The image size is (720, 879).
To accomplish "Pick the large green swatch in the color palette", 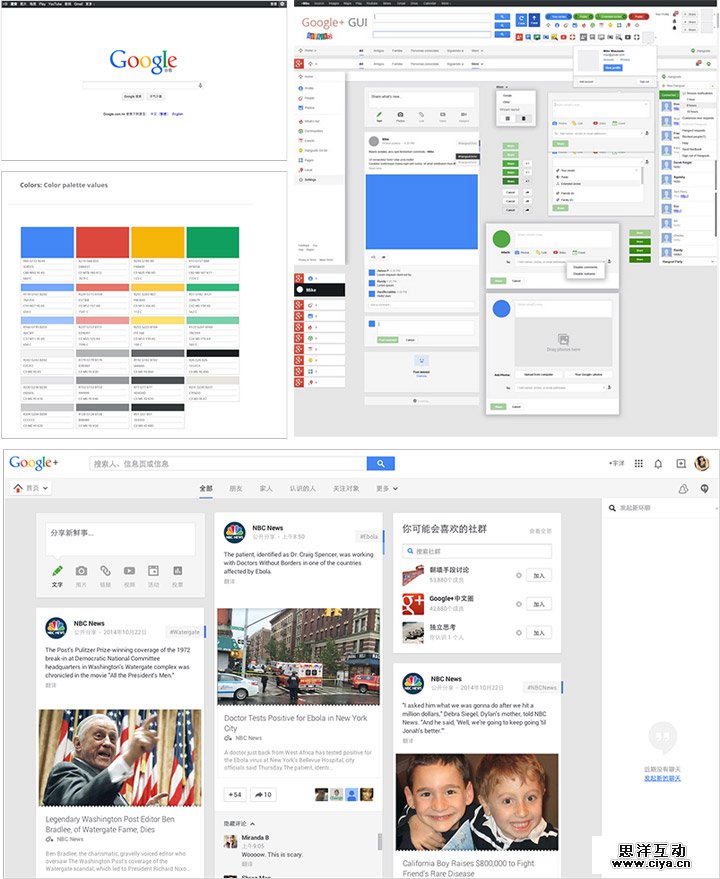I will [213, 242].
